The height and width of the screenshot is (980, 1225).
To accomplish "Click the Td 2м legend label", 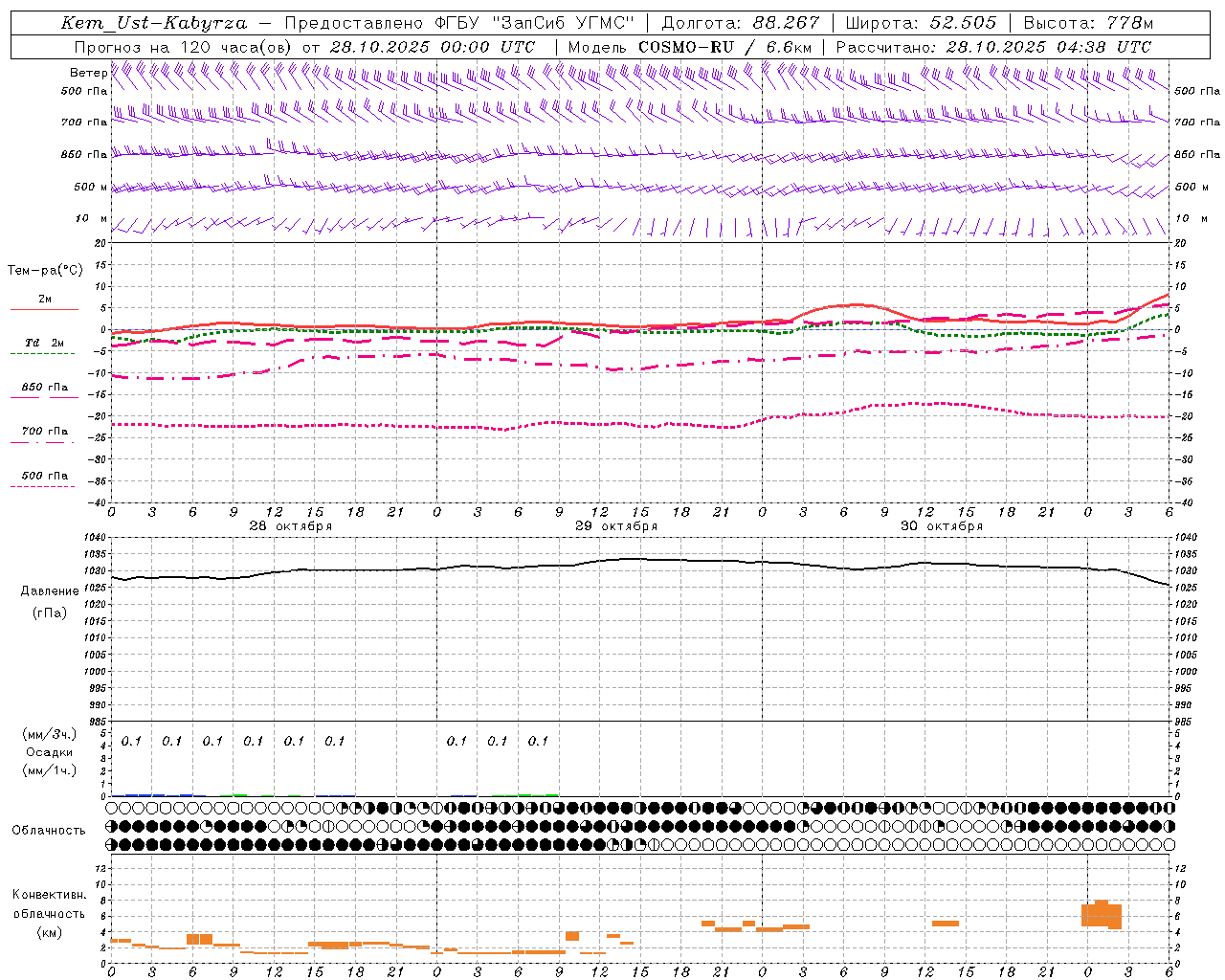I will pos(44,343).
